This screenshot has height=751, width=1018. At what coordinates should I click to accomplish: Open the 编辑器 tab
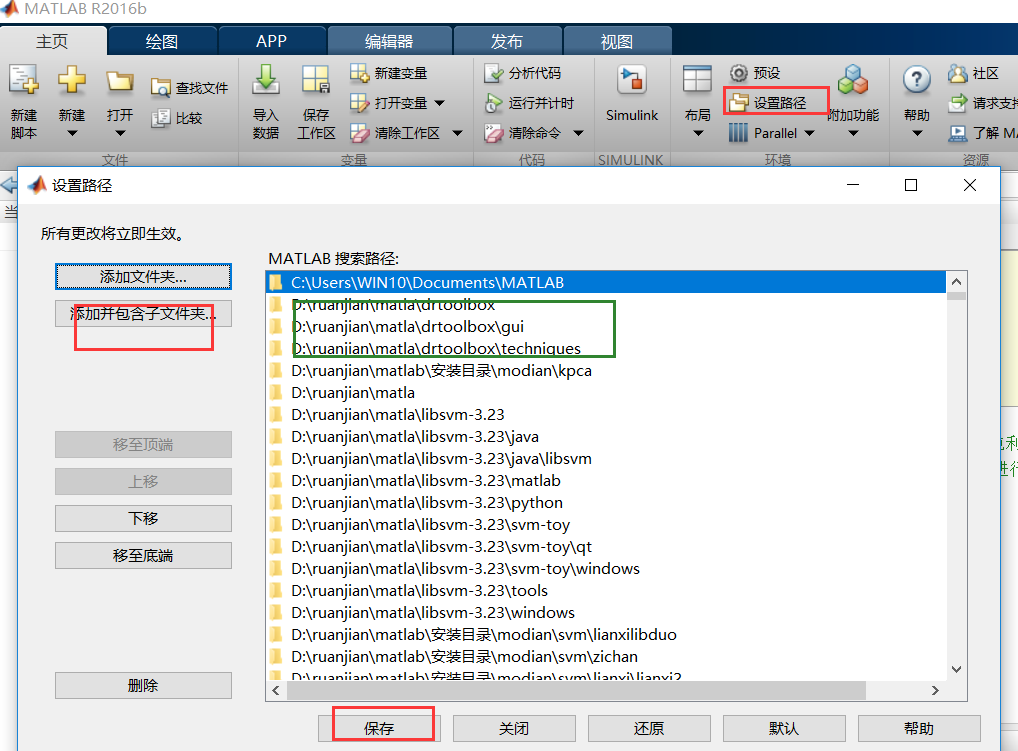[x=389, y=40]
